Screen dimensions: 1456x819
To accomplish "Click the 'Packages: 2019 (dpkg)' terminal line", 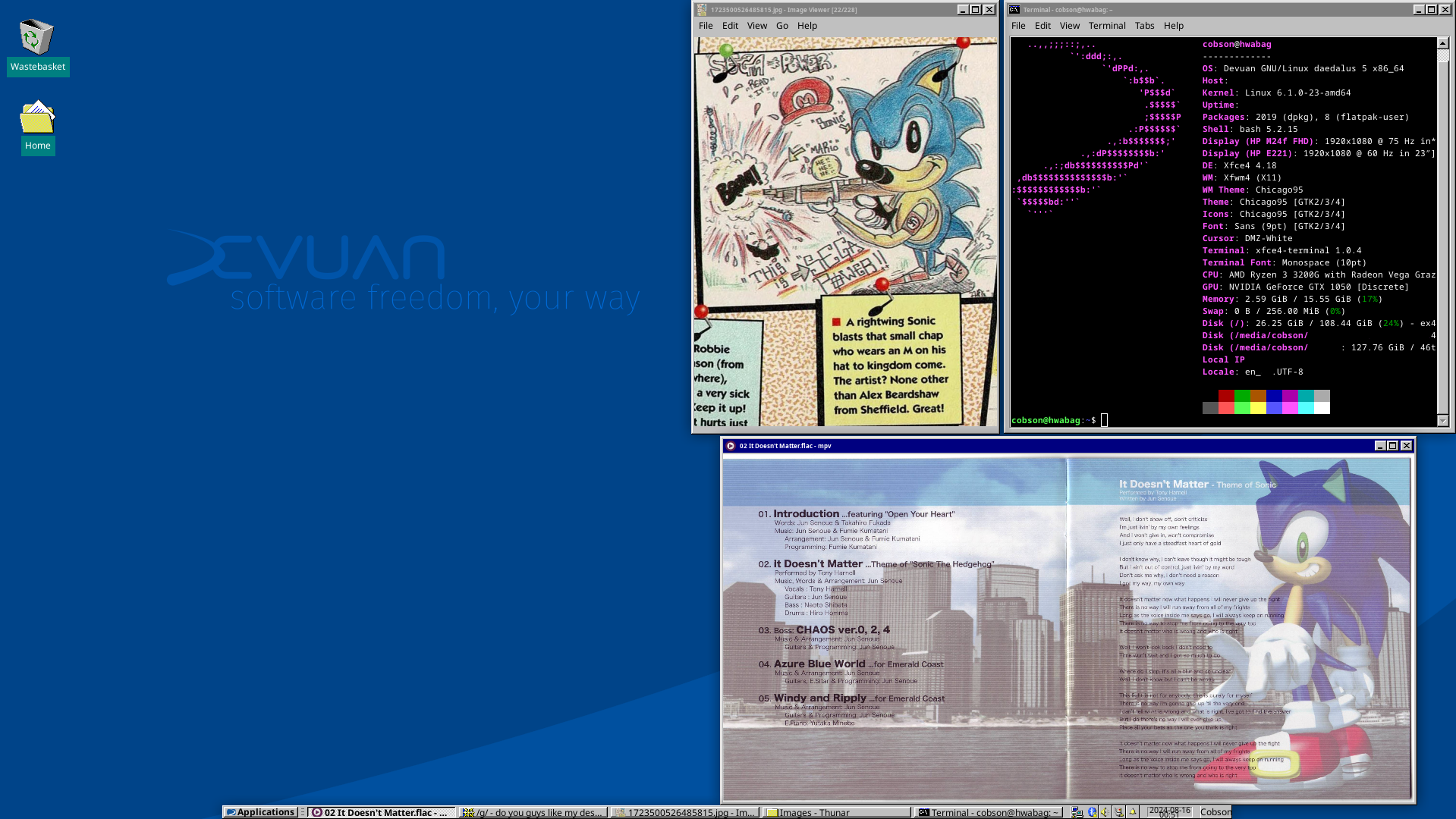I will (1305, 117).
